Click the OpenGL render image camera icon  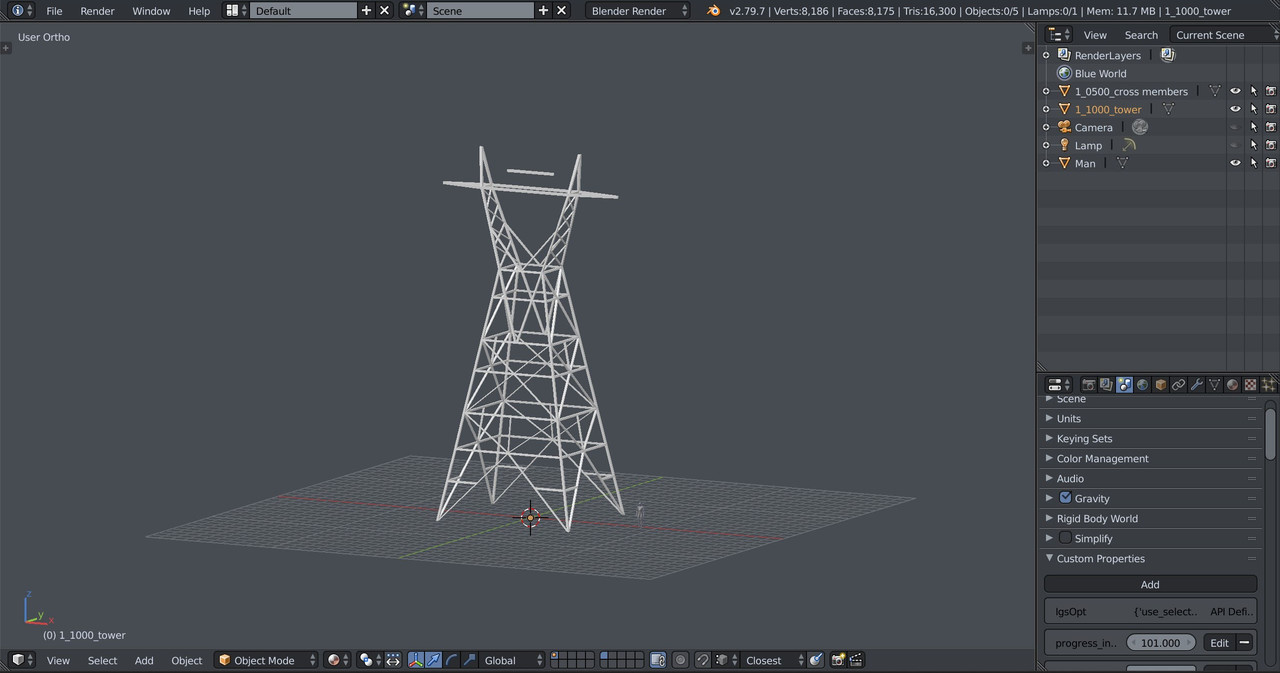pyautogui.click(x=838, y=660)
